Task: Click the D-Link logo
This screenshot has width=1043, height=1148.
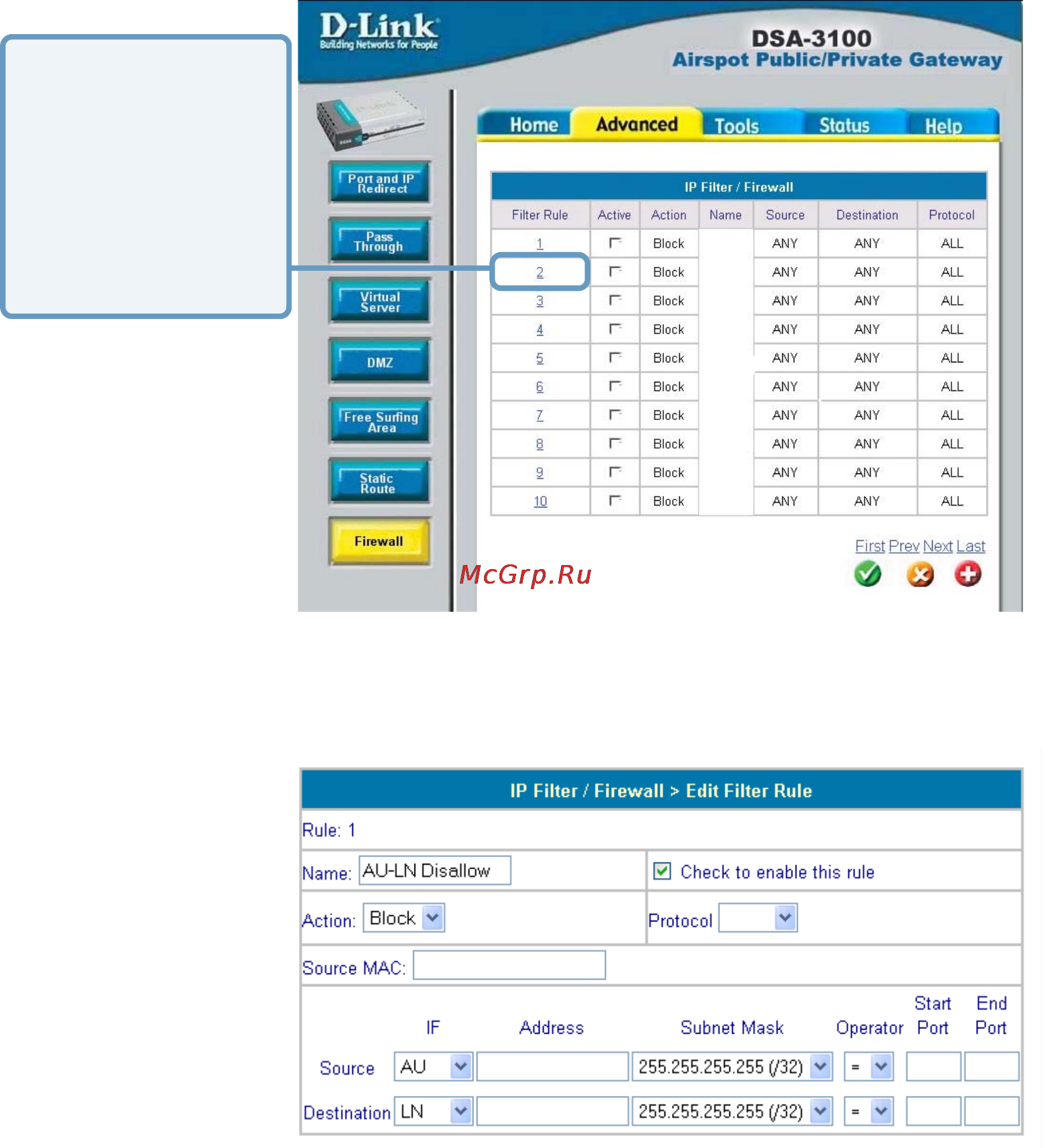Action: (x=379, y=31)
